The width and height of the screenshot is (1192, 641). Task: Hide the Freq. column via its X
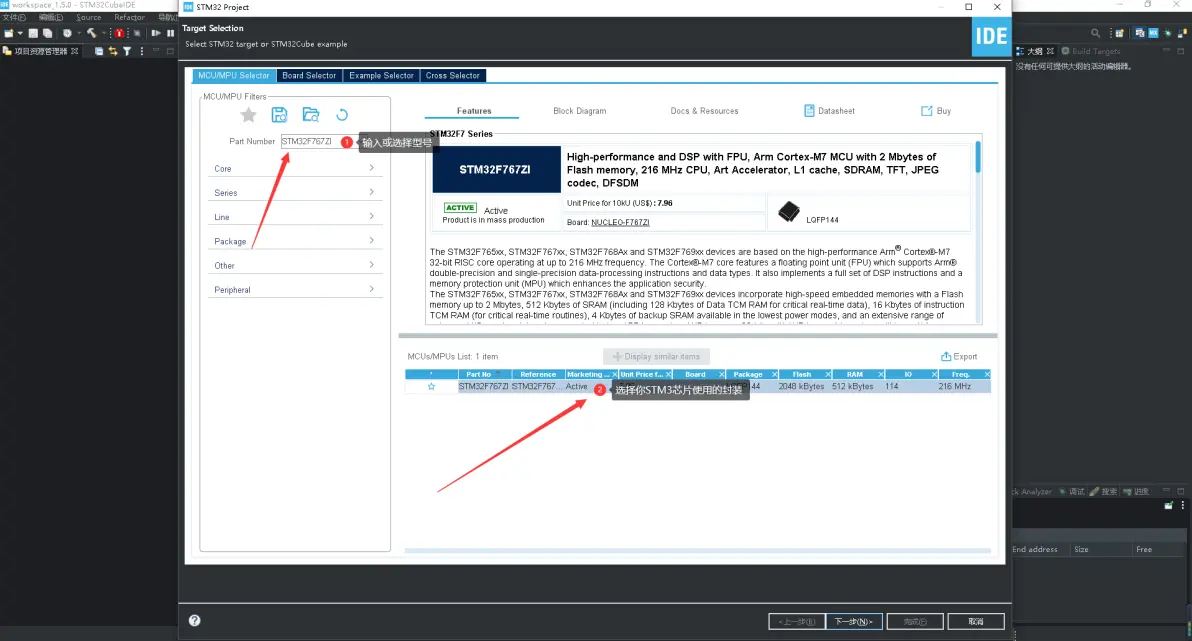(987, 374)
